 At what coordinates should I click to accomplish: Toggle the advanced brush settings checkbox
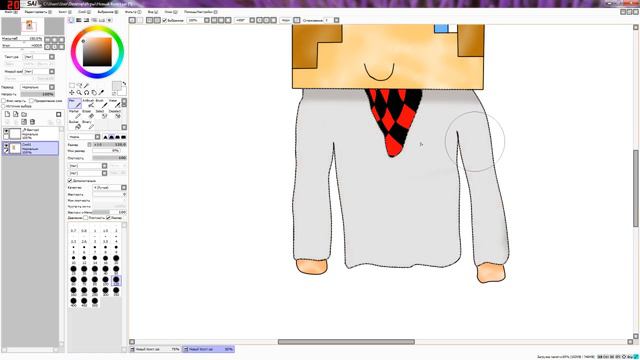(x=70, y=180)
